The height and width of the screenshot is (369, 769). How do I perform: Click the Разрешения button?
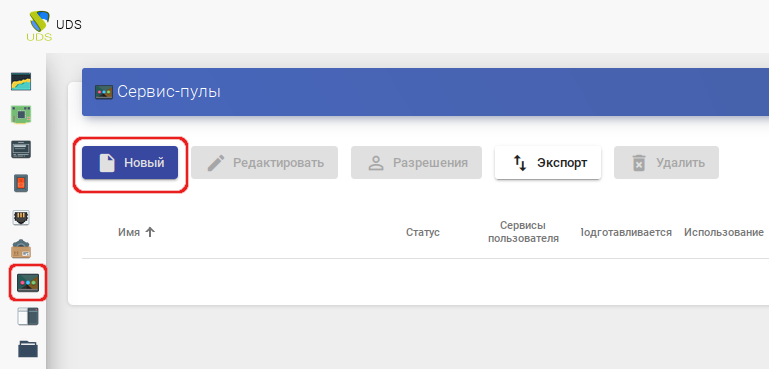point(416,162)
